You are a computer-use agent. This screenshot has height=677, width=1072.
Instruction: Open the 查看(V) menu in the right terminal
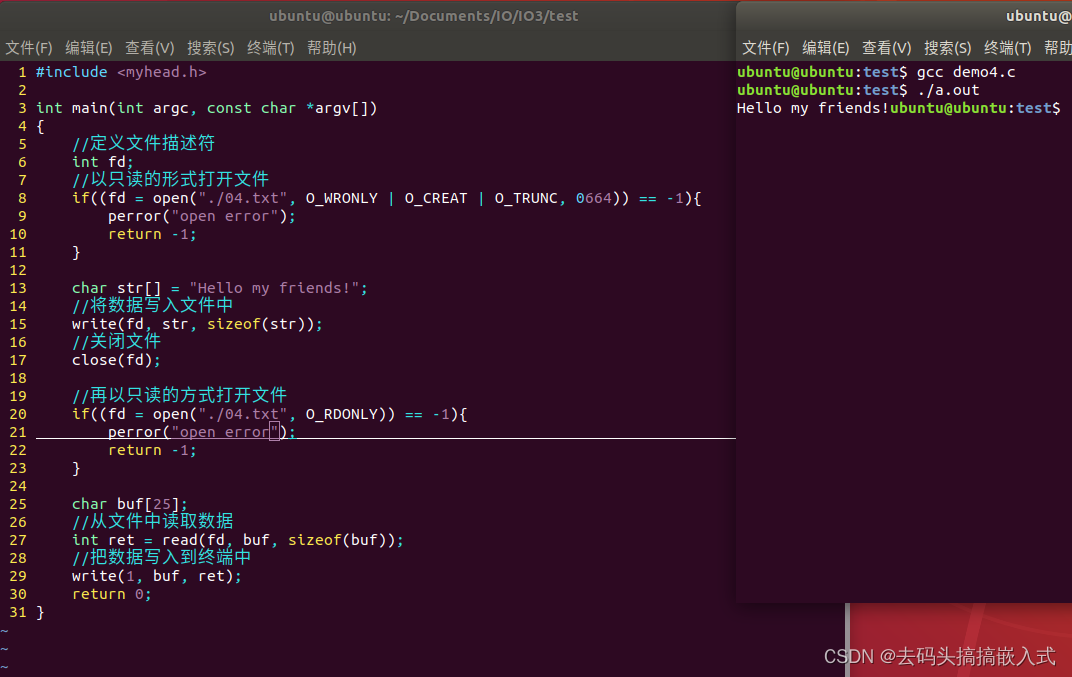886,47
